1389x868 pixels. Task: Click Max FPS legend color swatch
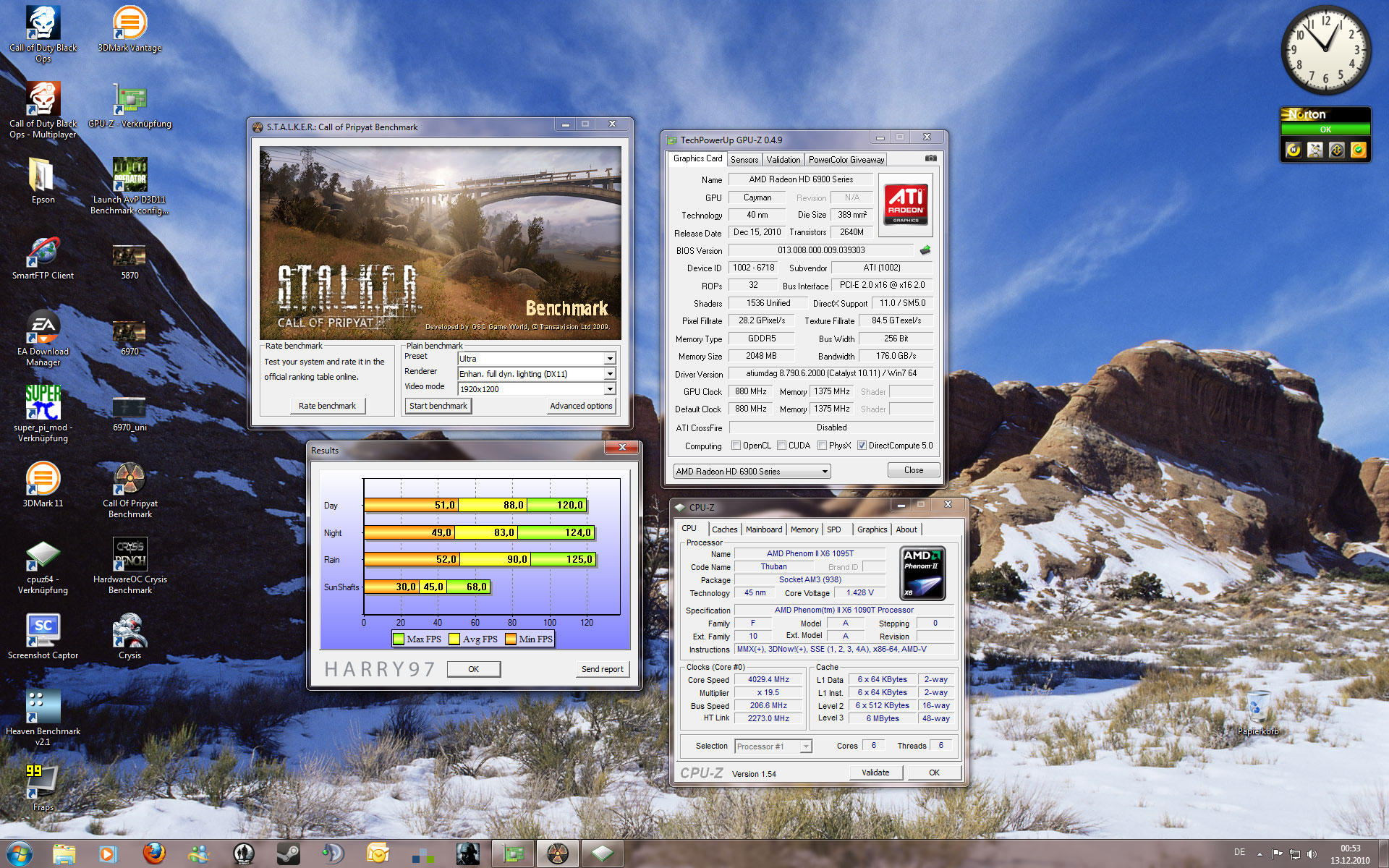[398, 639]
